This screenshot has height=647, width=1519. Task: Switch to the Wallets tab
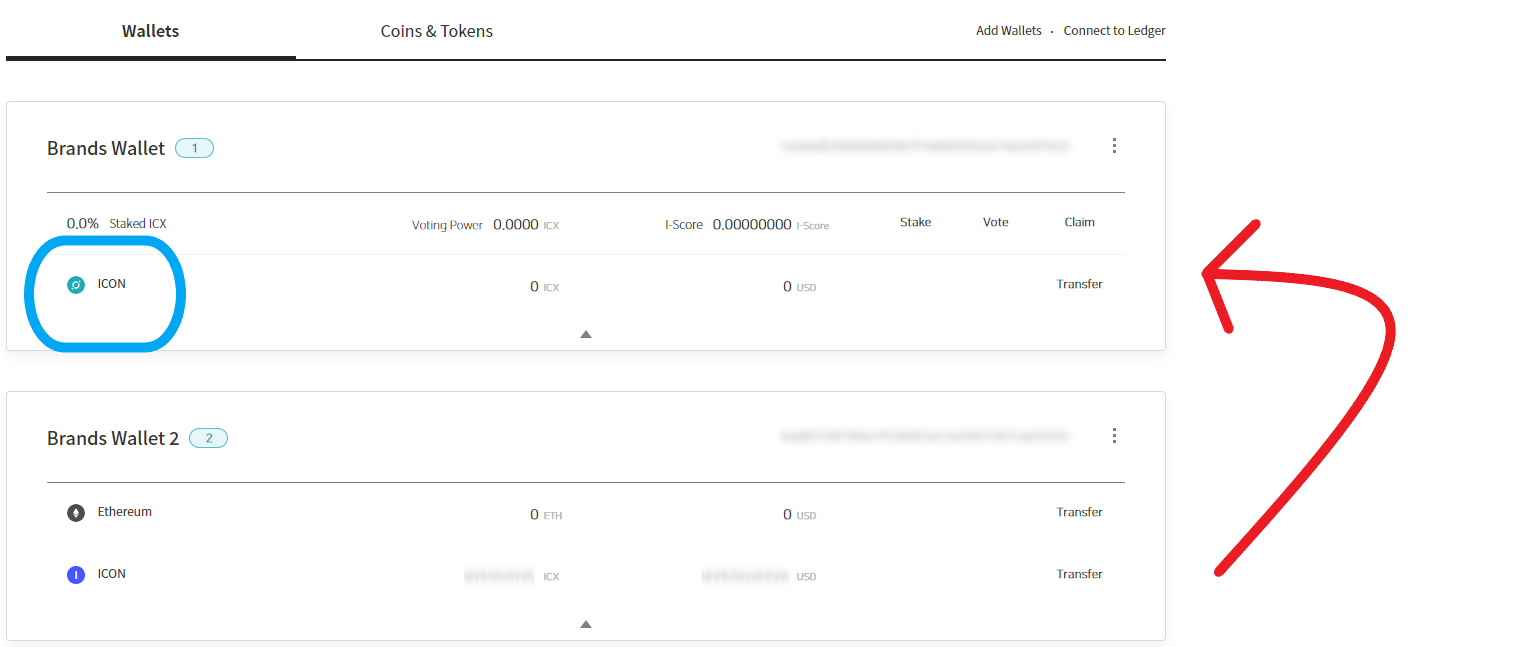click(151, 31)
